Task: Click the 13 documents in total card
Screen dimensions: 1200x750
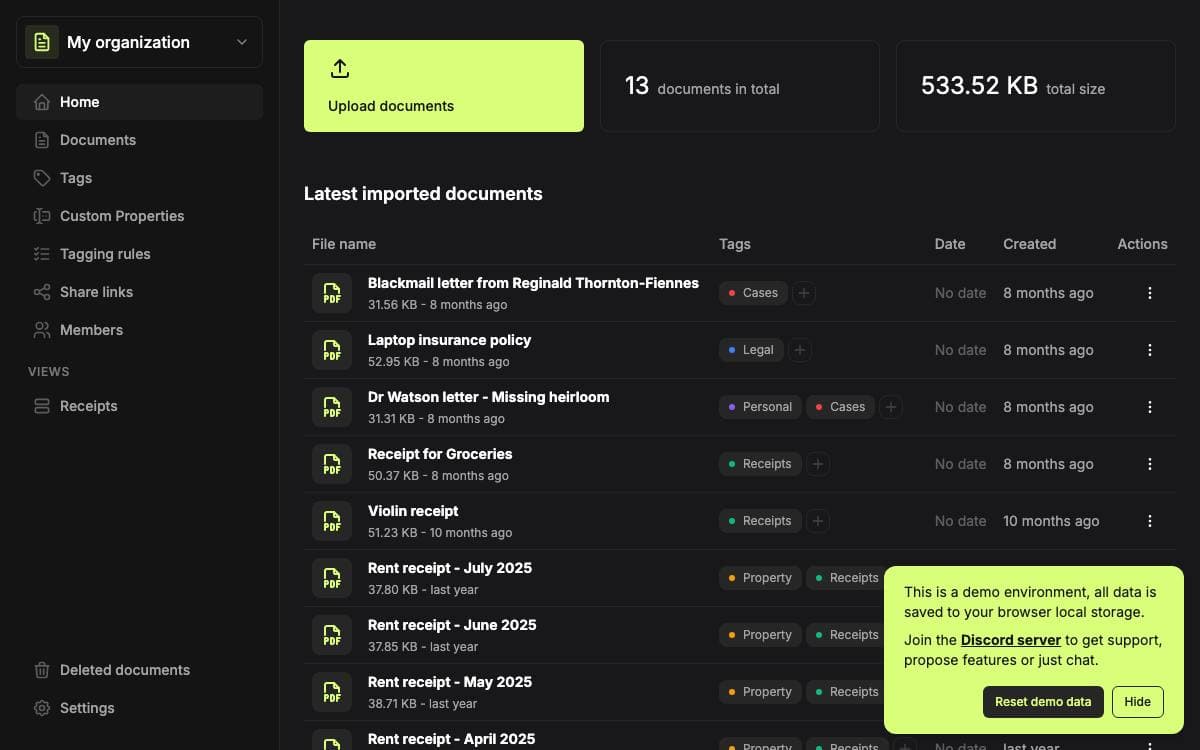Action: [x=740, y=86]
